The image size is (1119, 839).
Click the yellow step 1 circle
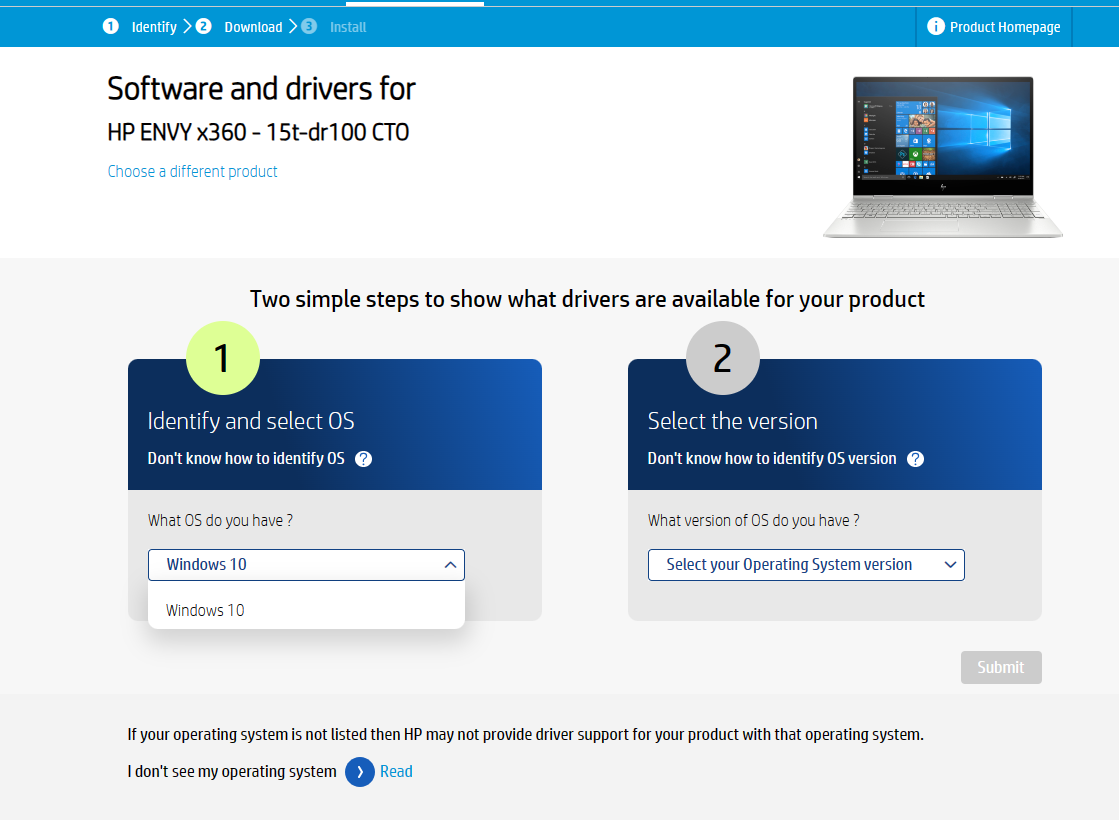(x=223, y=357)
